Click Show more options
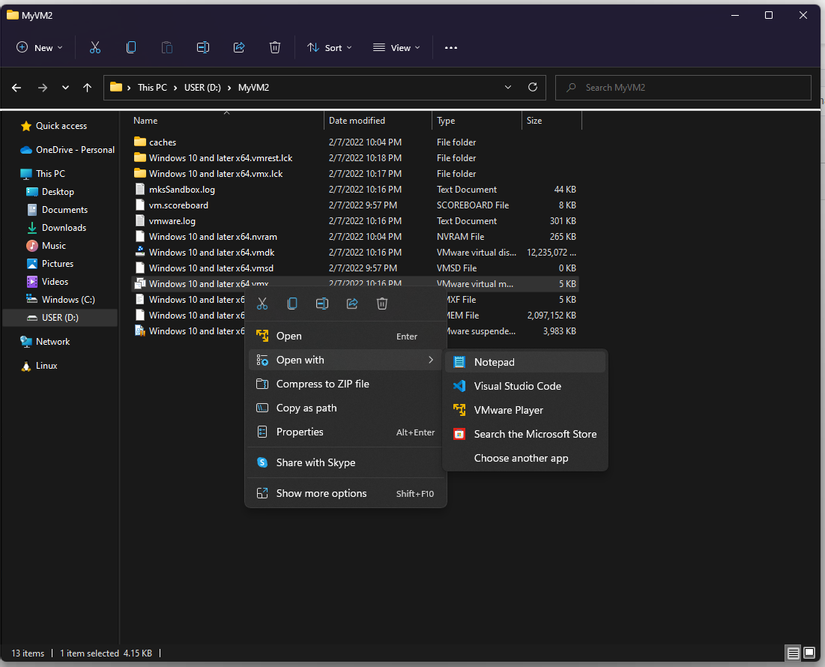The width and height of the screenshot is (825, 667). (321, 493)
